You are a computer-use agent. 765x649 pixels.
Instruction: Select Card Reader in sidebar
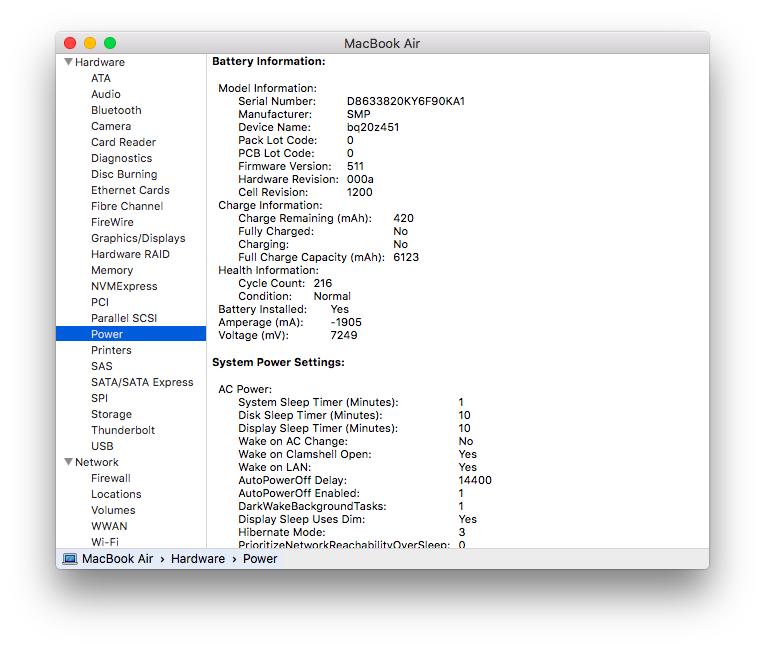pyautogui.click(x=123, y=142)
